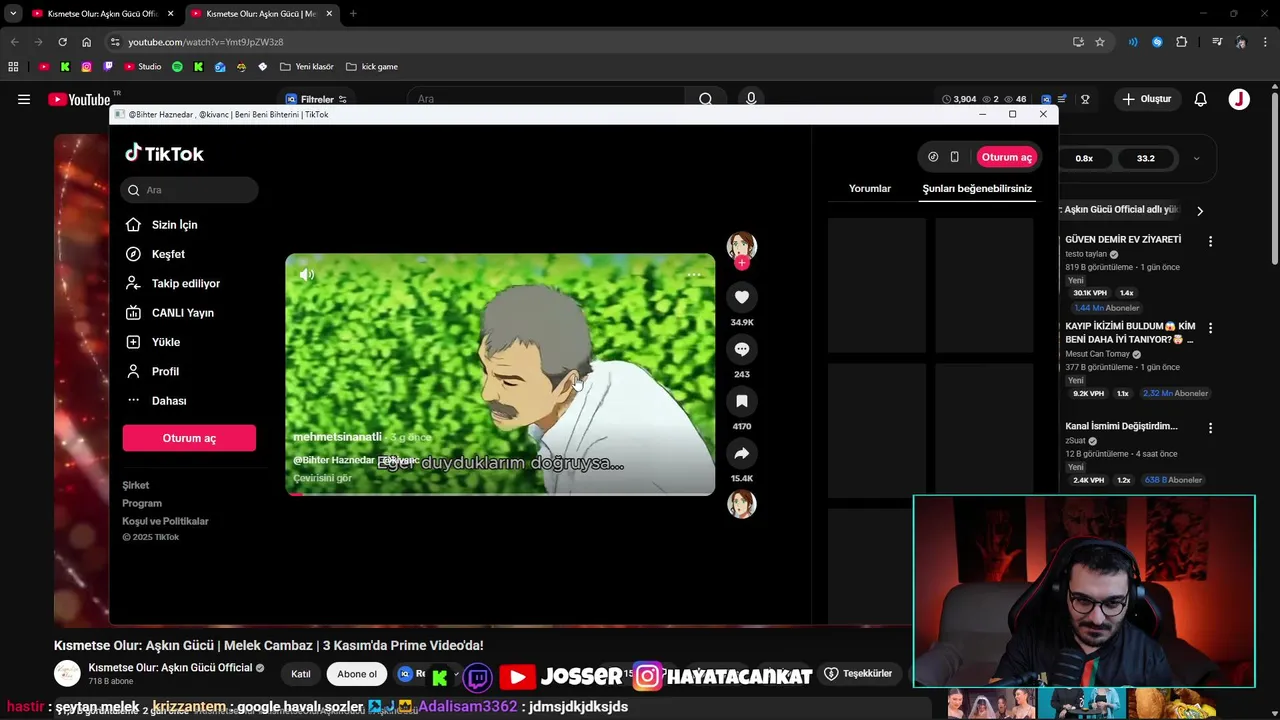Screen dimensions: 1280x720
Task: Follow creator via red plus badge
Action: pyautogui.click(x=742, y=263)
